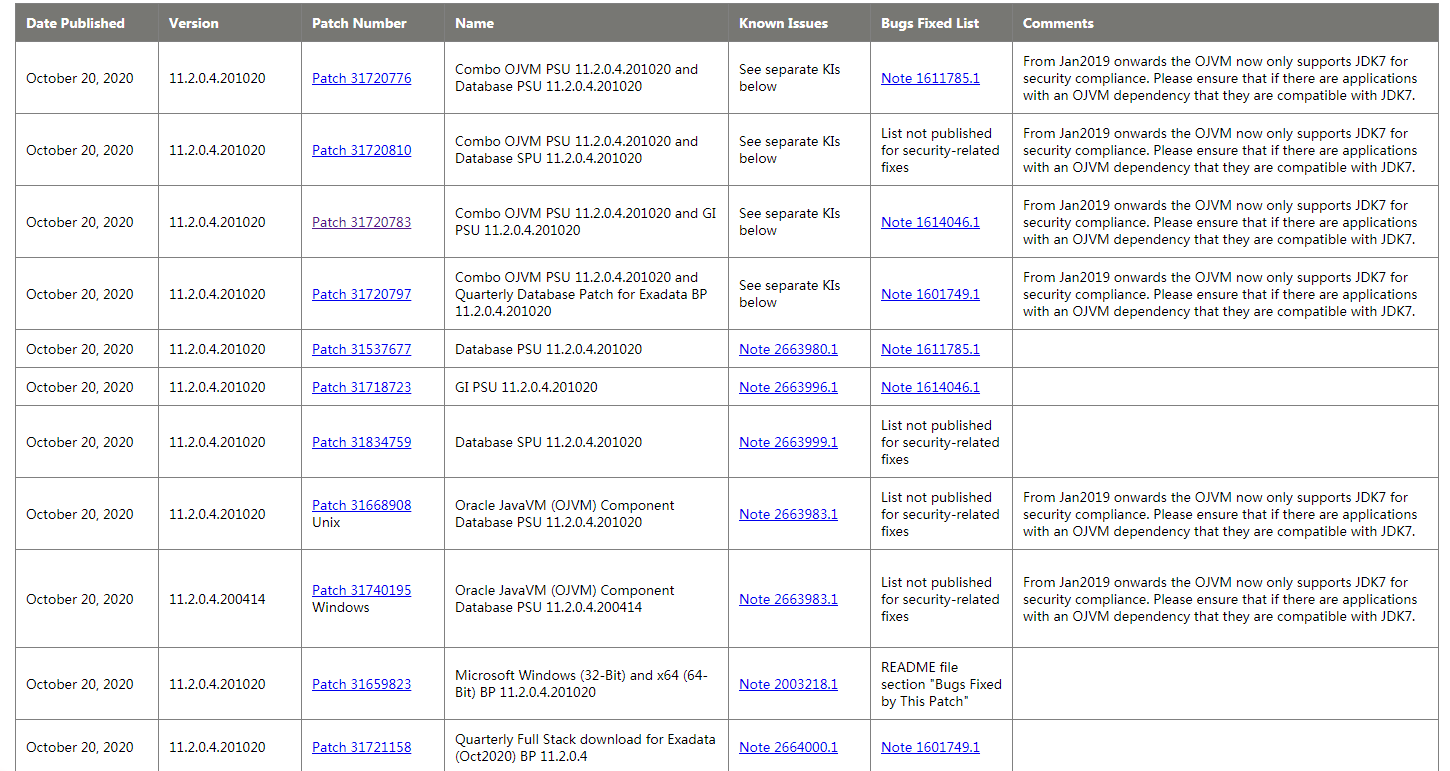Click 'Quarterly Database Patch for Exadata BP' name

pyautogui.click(x=580, y=294)
